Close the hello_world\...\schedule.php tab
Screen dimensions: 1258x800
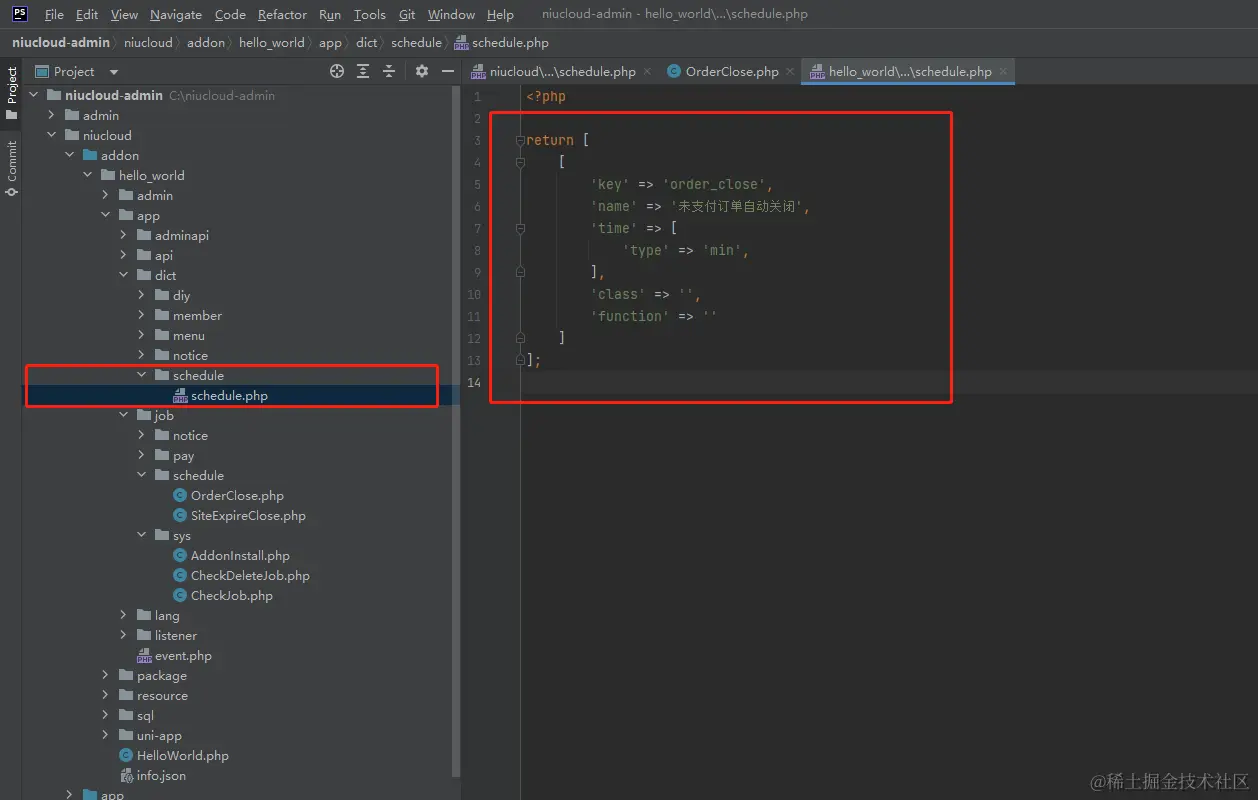(x=1003, y=71)
